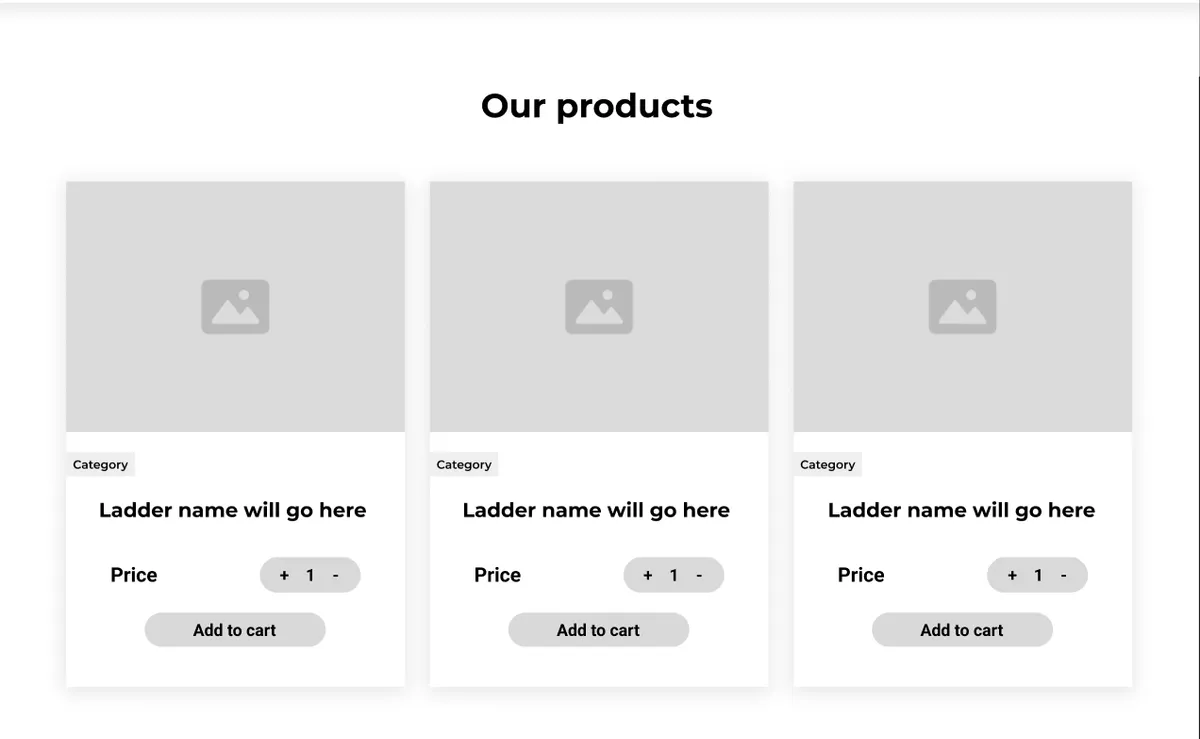This screenshot has height=739, width=1200.
Task: Tap the minus sign in the third card
Action: (1063, 575)
